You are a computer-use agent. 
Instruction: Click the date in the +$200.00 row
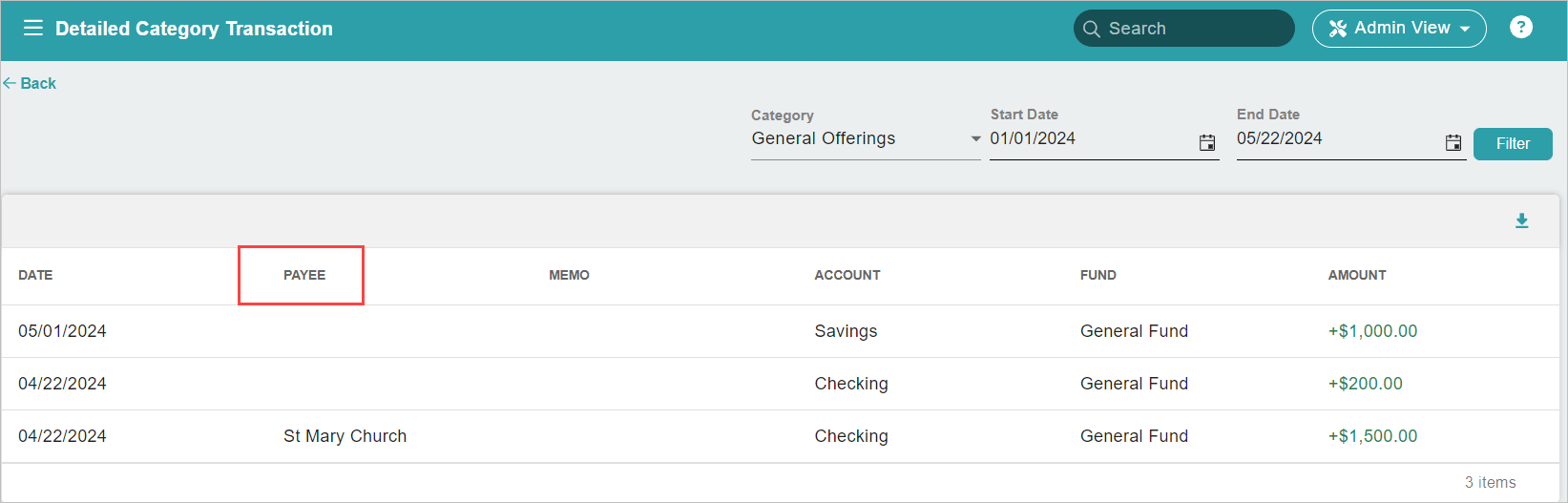click(x=62, y=384)
